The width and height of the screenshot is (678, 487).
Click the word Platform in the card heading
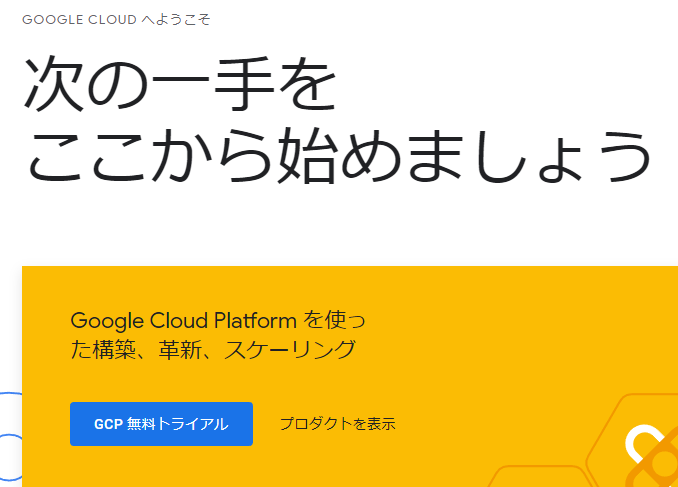coord(256,321)
